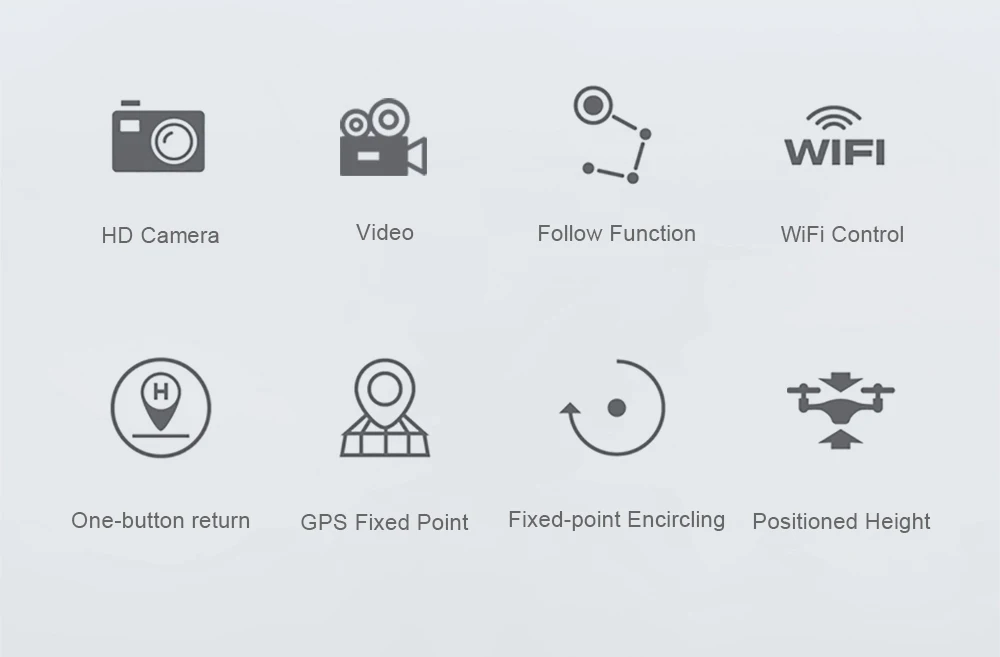Viewport: 1000px width, 657px height.
Task: Click the center dot of encircling icon
Action: click(x=617, y=408)
